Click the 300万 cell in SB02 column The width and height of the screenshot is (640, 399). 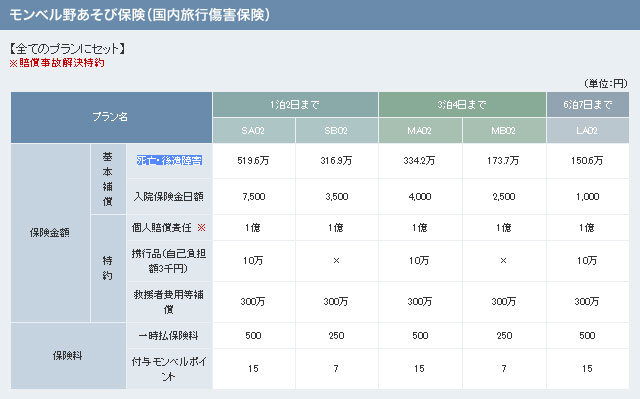336,302
